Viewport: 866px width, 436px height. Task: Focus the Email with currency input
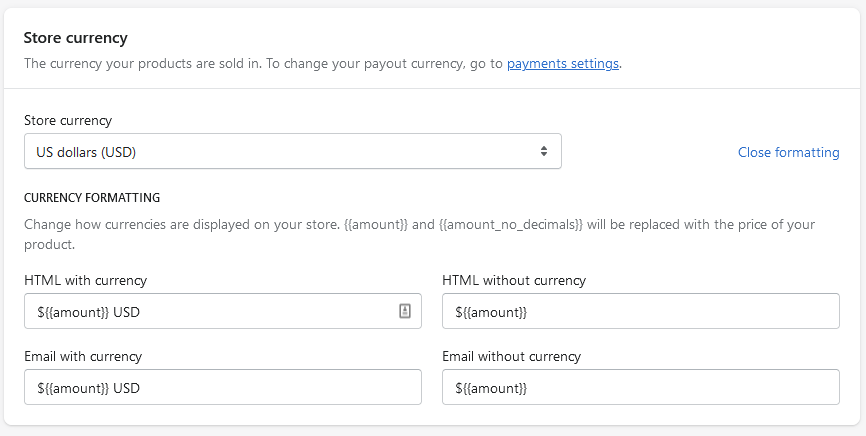[x=223, y=387]
